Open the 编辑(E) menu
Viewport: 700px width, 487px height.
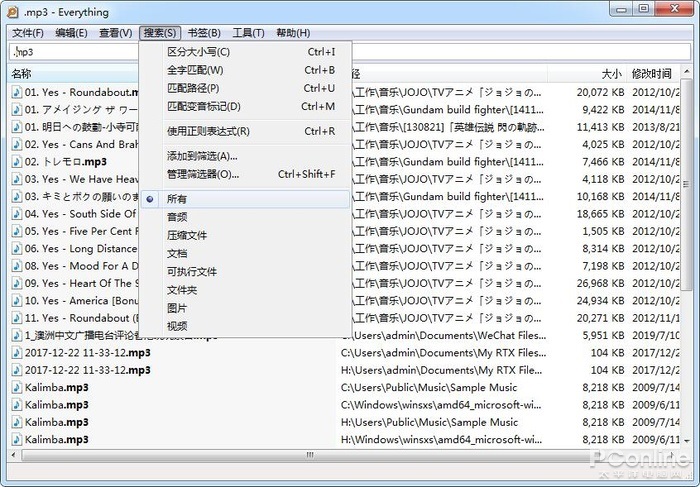pyautogui.click(x=71, y=33)
